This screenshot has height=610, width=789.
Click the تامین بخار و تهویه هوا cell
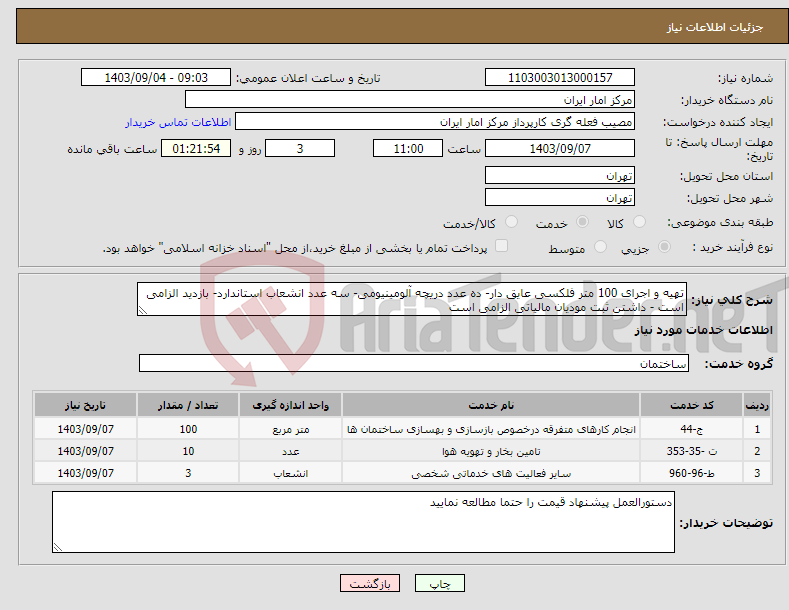pos(491,451)
